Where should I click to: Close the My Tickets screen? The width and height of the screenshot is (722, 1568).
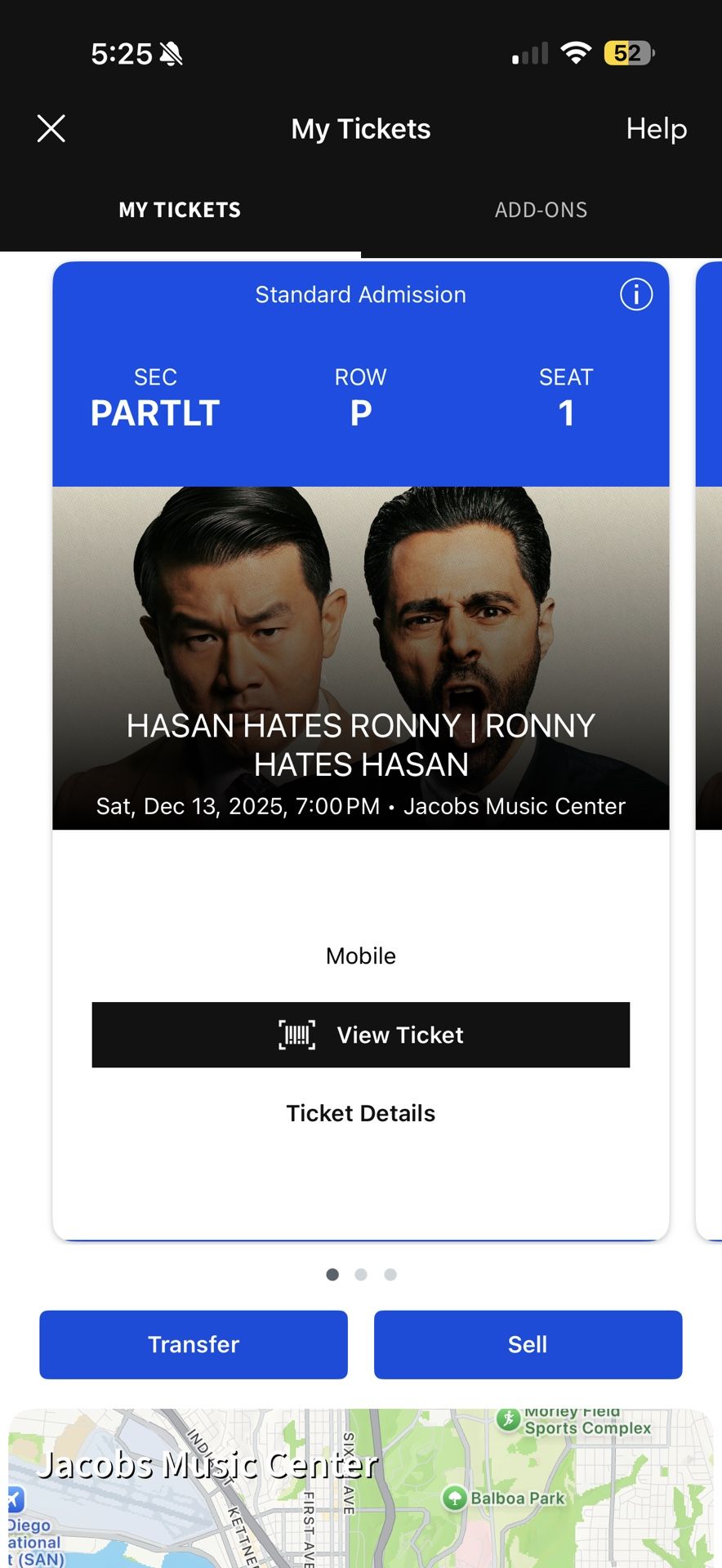click(x=51, y=128)
